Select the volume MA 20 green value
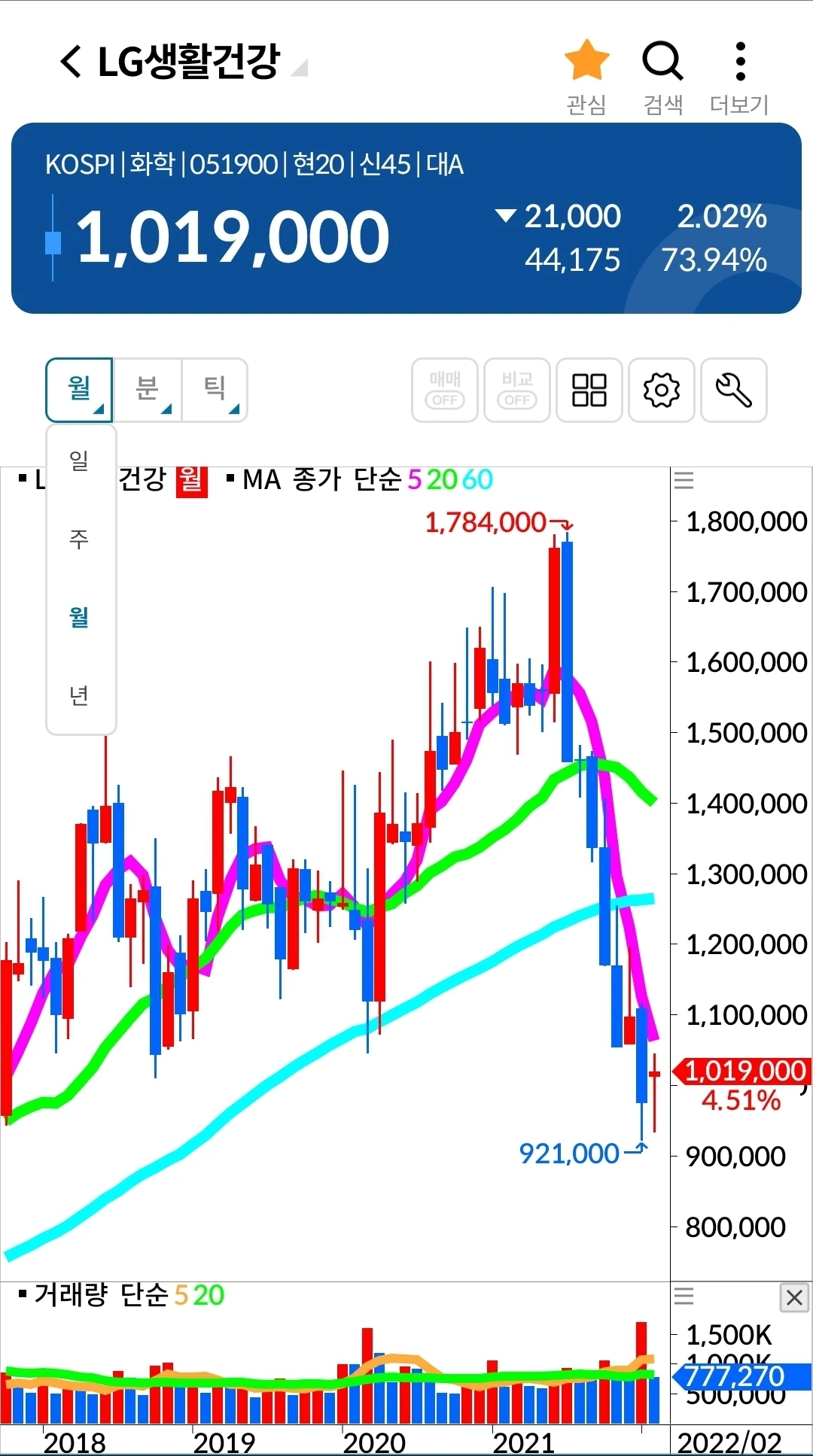813x1456 pixels. pos(209,1295)
